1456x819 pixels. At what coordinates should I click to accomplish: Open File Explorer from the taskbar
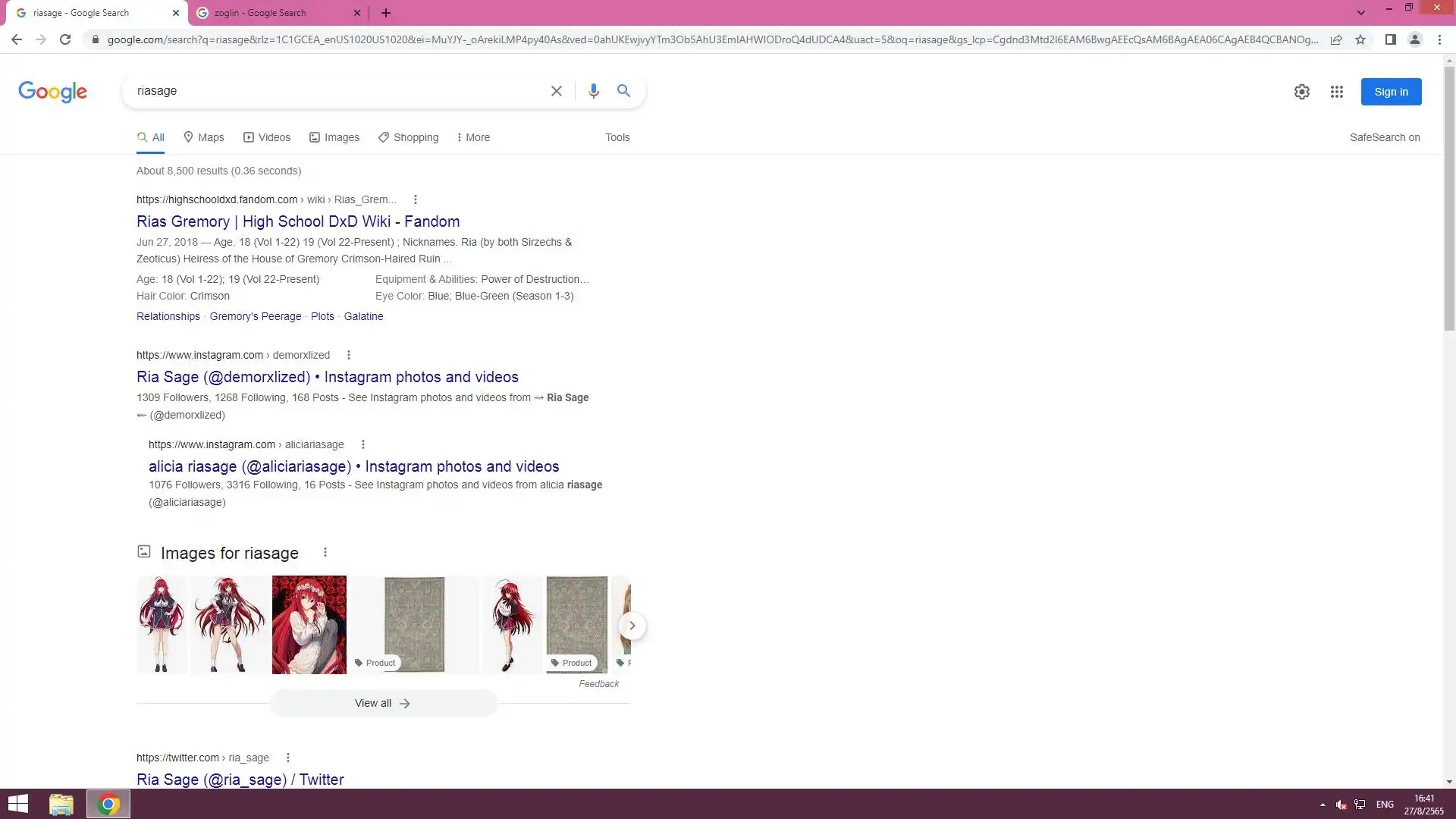tap(61, 804)
